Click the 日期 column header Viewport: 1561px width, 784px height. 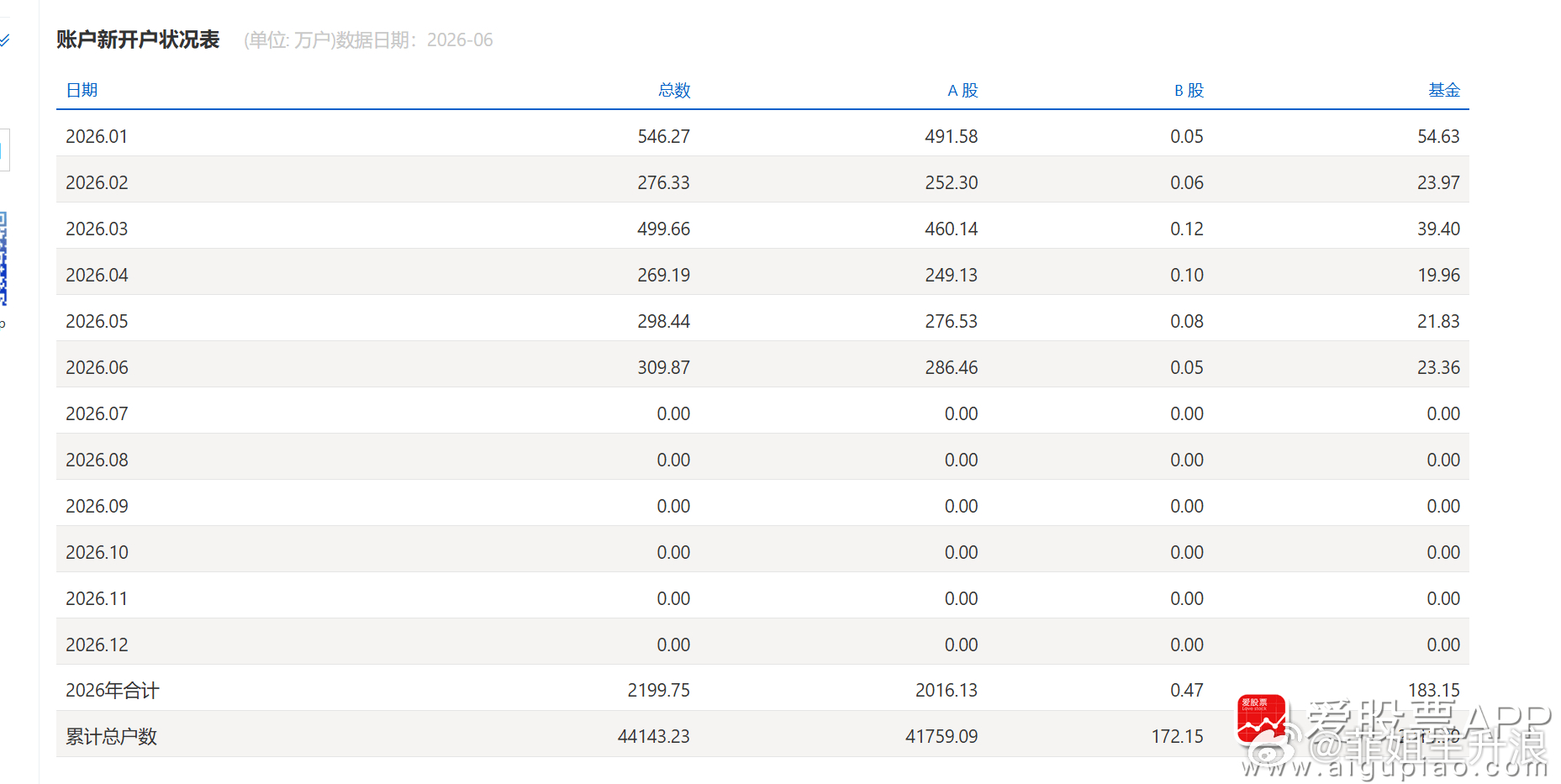pos(82,90)
